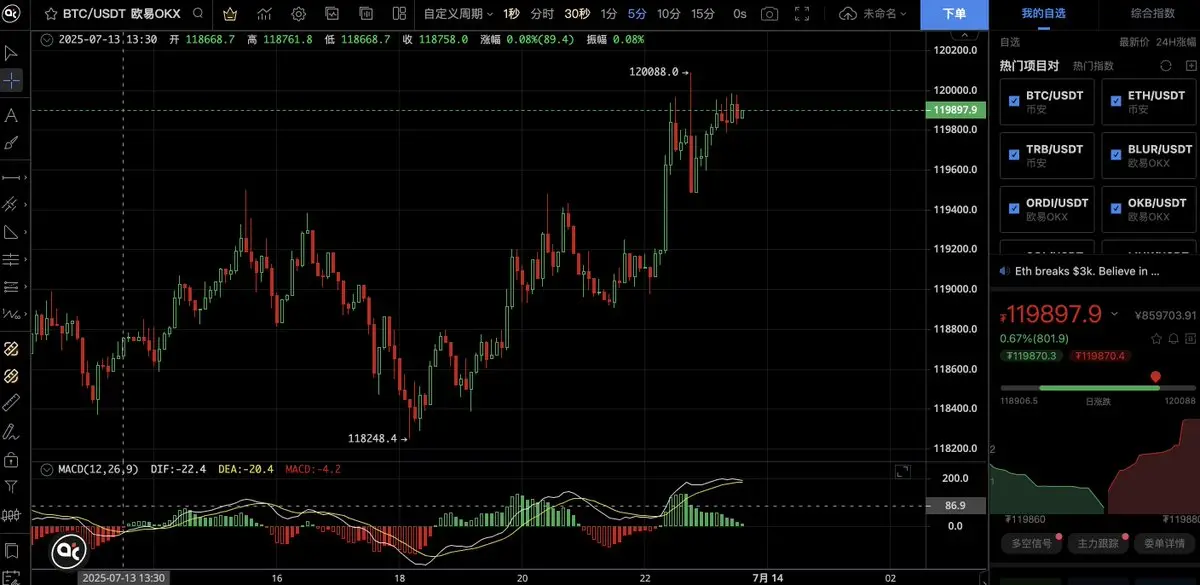Click the BTC/USDT 欧易OKX symbol title

(x=121, y=14)
